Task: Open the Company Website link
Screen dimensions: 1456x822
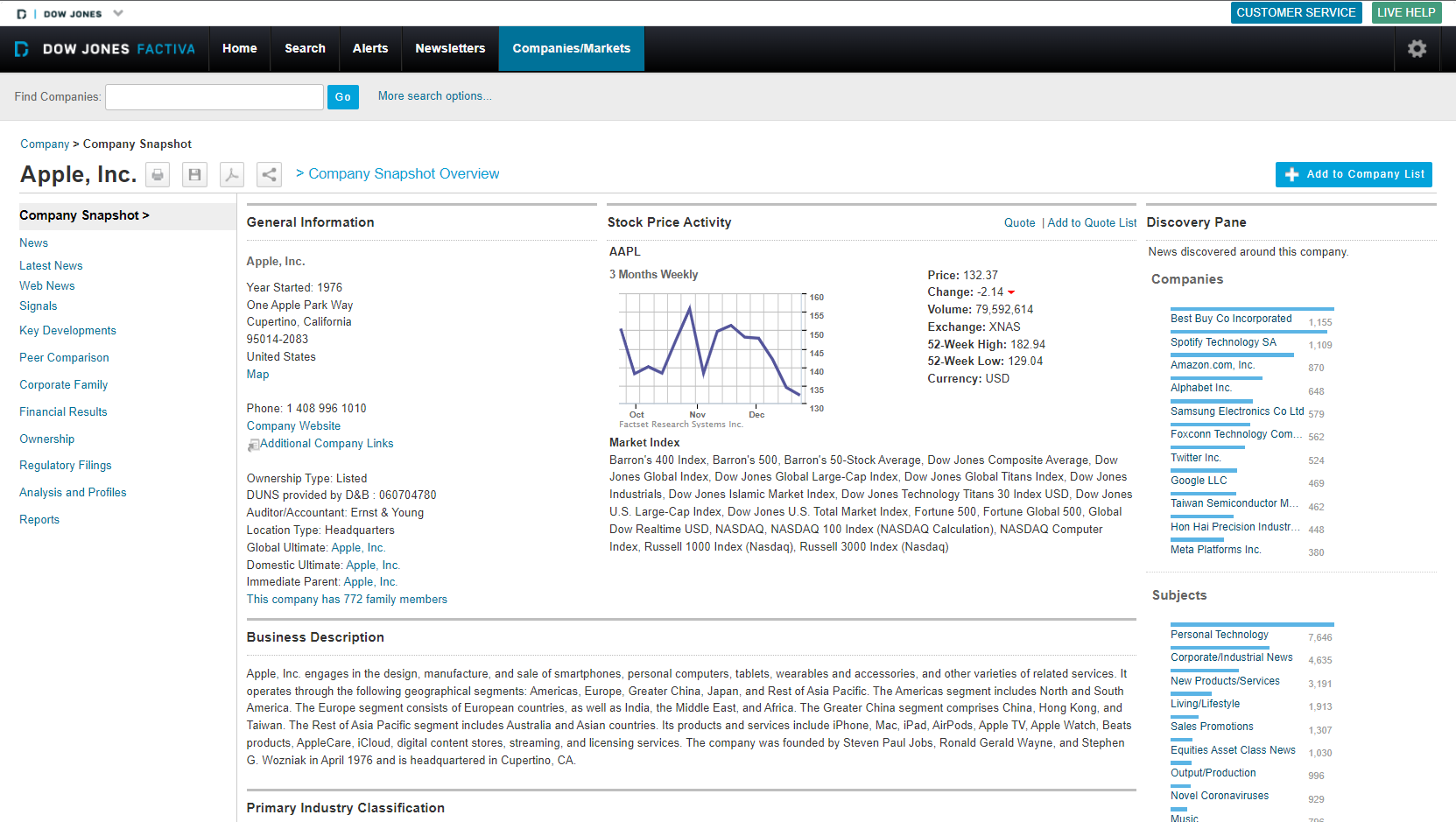Action: (293, 426)
